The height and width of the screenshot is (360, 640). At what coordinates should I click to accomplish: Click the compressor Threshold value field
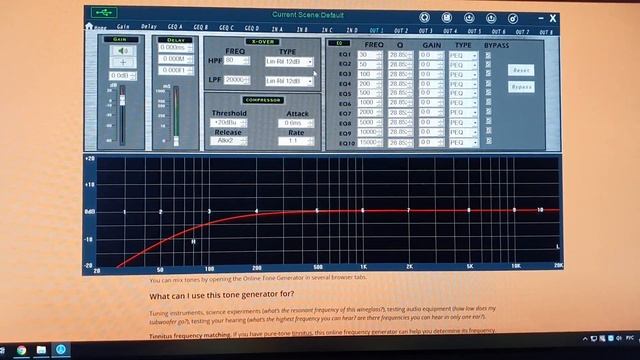(229, 122)
